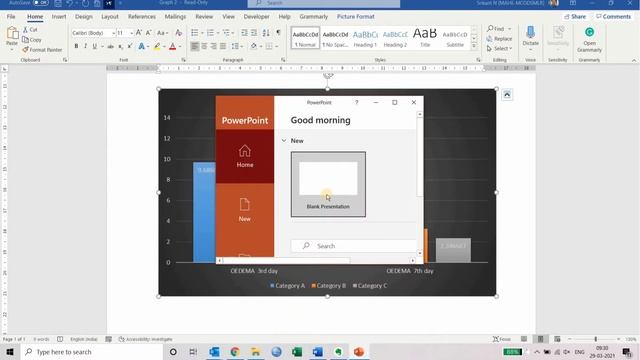Click the Undo icon

[69, 3]
